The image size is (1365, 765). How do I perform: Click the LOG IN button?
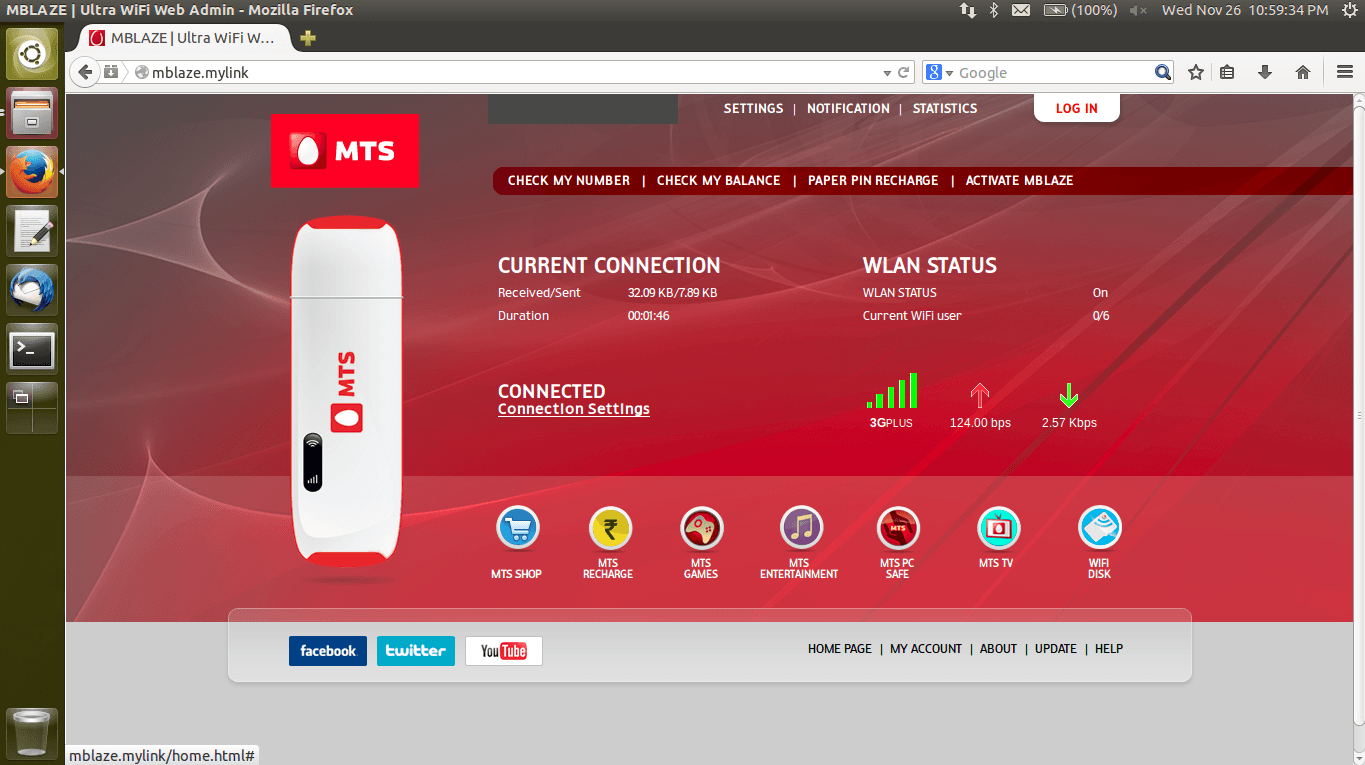[1077, 108]
